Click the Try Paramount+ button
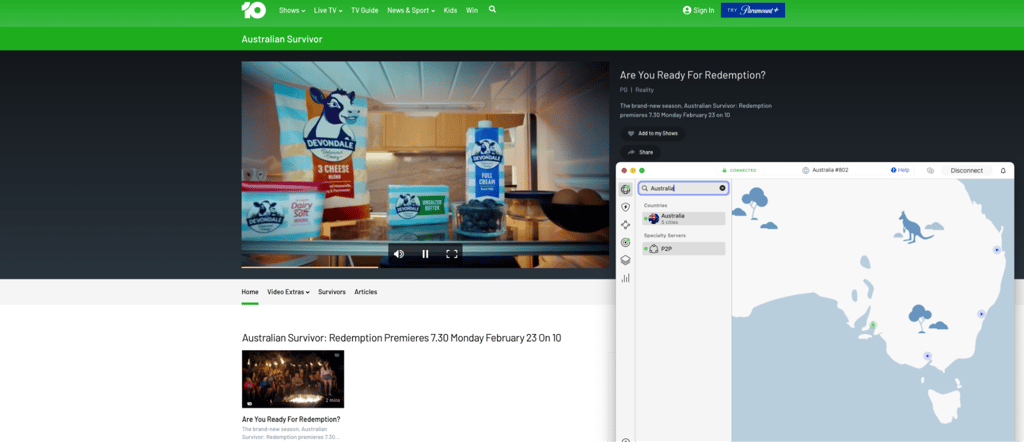Screen dimensions: 1024x442 753,10
